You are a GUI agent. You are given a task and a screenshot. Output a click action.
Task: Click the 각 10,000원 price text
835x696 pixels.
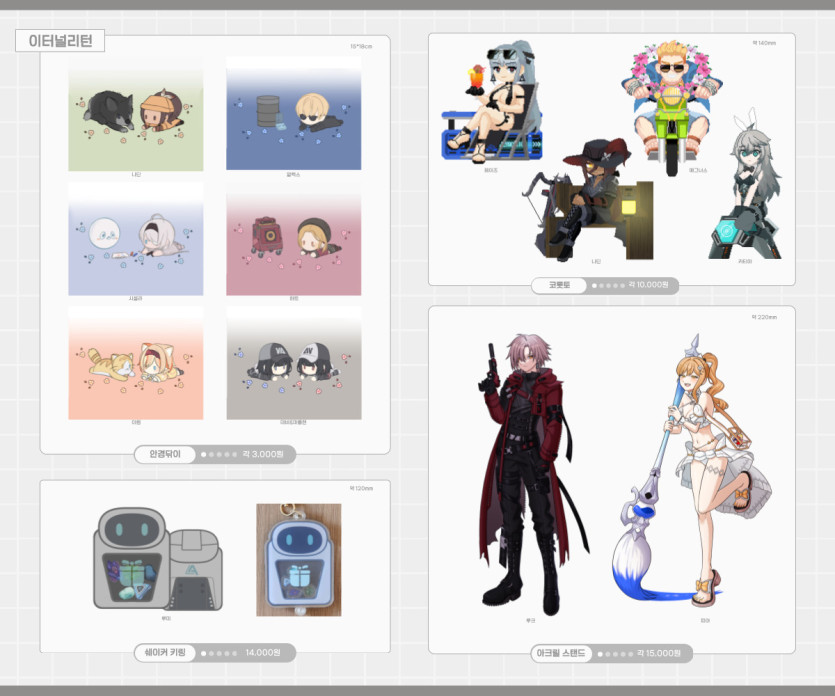coord(650,285)
